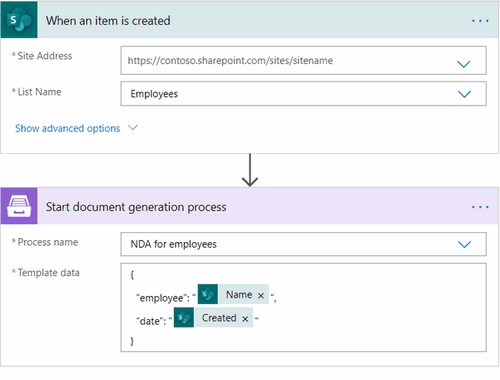This screenshot has height=380, width=500.
Task: Expand the Process name dropdown arrow
Action: tap(464, 244)
